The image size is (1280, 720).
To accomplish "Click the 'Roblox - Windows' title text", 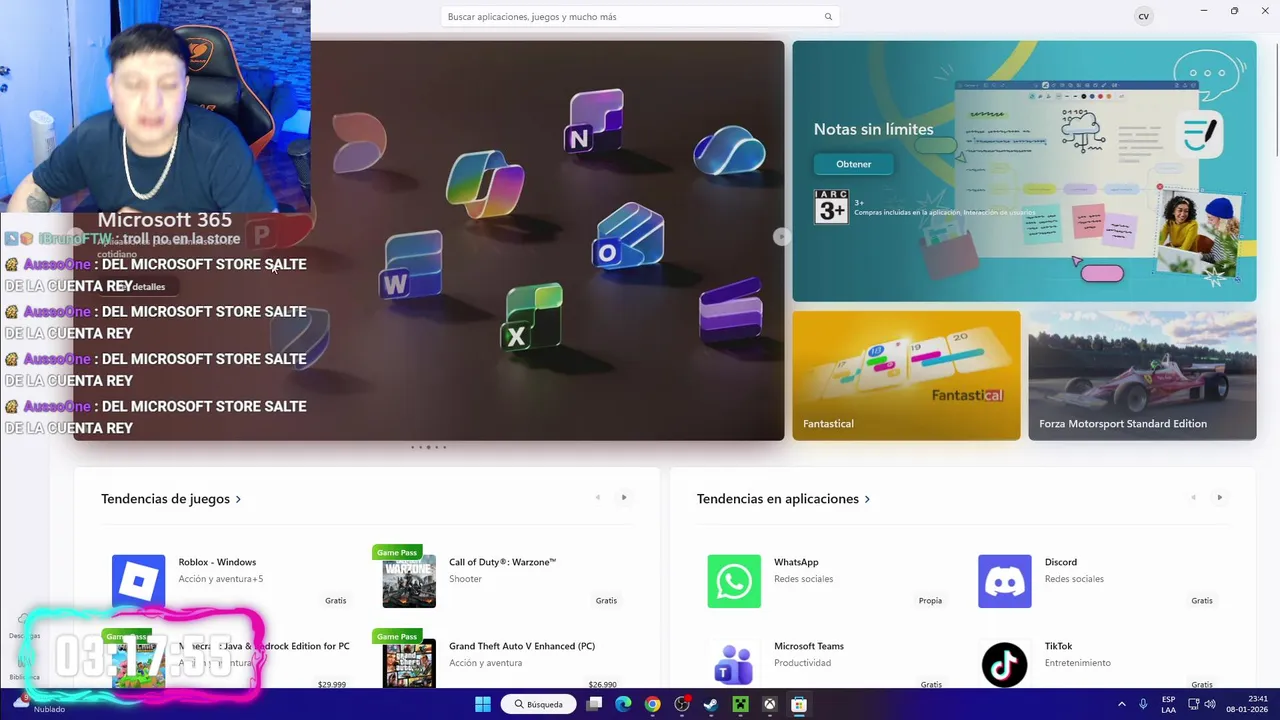I will pyautogui.click(x=217, y=562).
